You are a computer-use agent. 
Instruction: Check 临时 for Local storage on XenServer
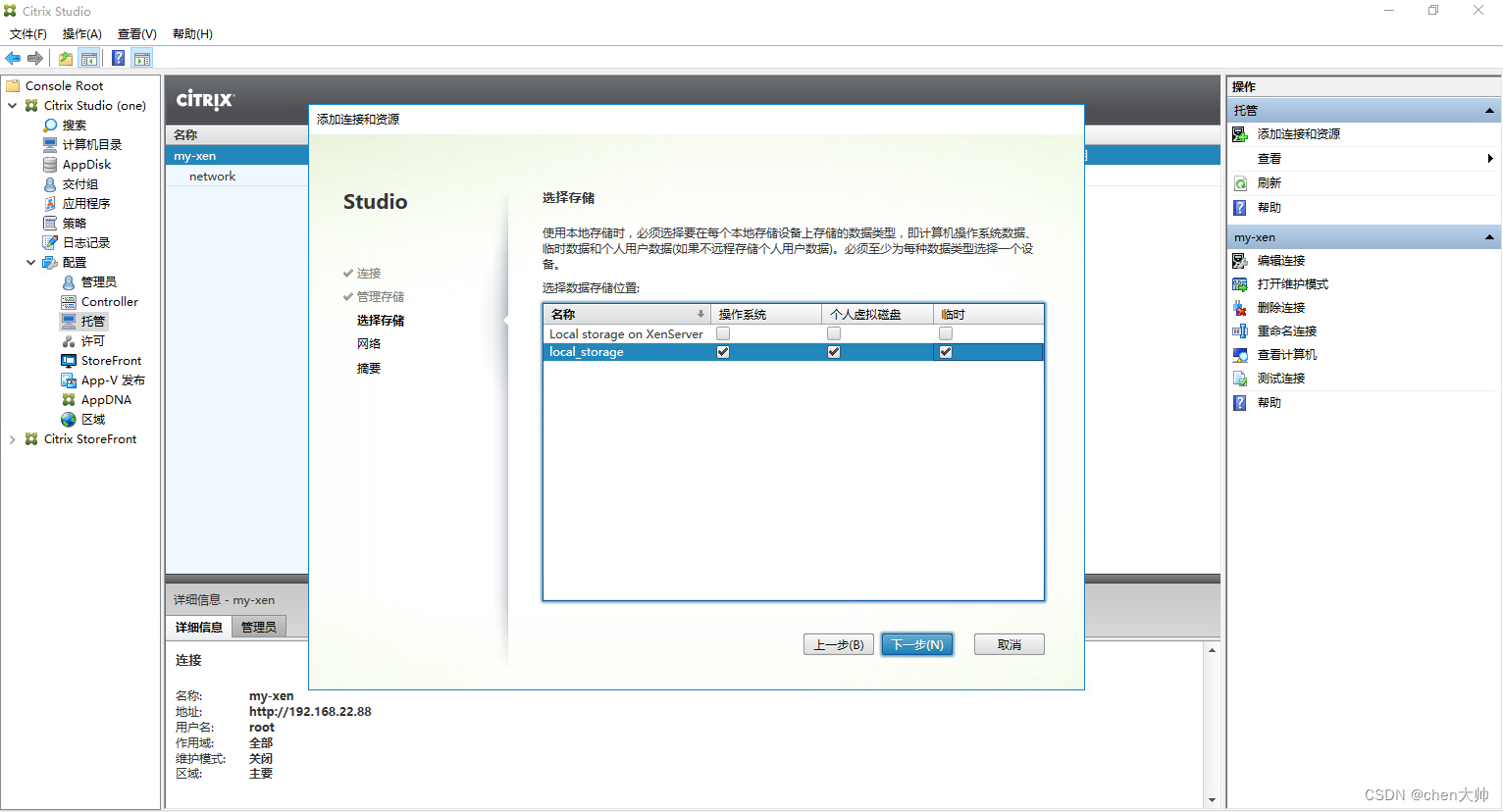pyautogui.click(x=946, y=333)
